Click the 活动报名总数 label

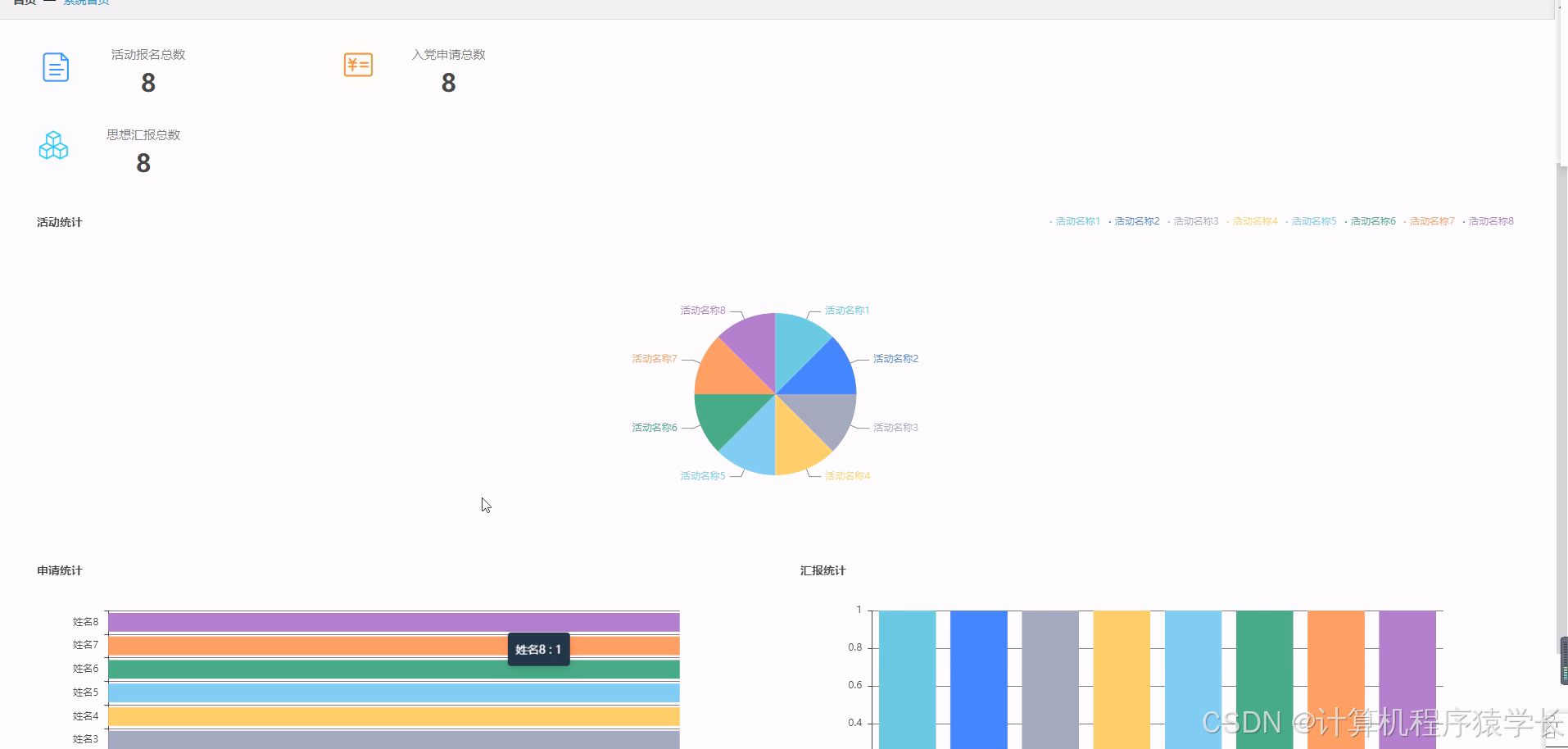(148, 55)
